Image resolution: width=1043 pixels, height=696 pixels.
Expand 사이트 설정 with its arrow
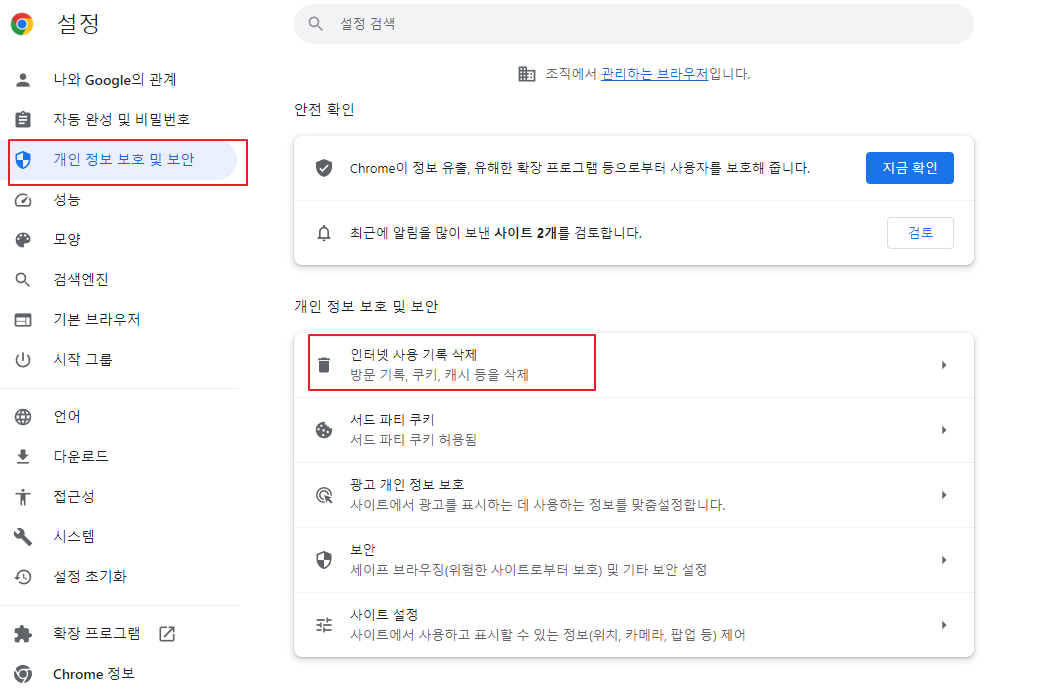pos(944,625)
